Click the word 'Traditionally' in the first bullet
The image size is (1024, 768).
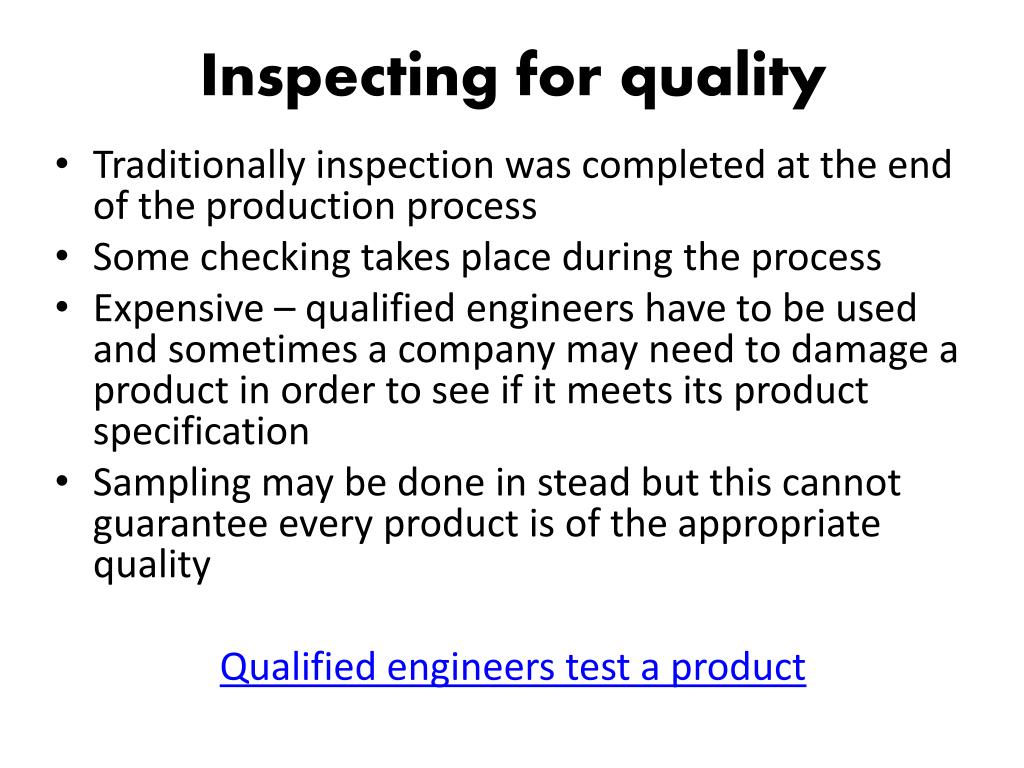(x=199, y=167)
